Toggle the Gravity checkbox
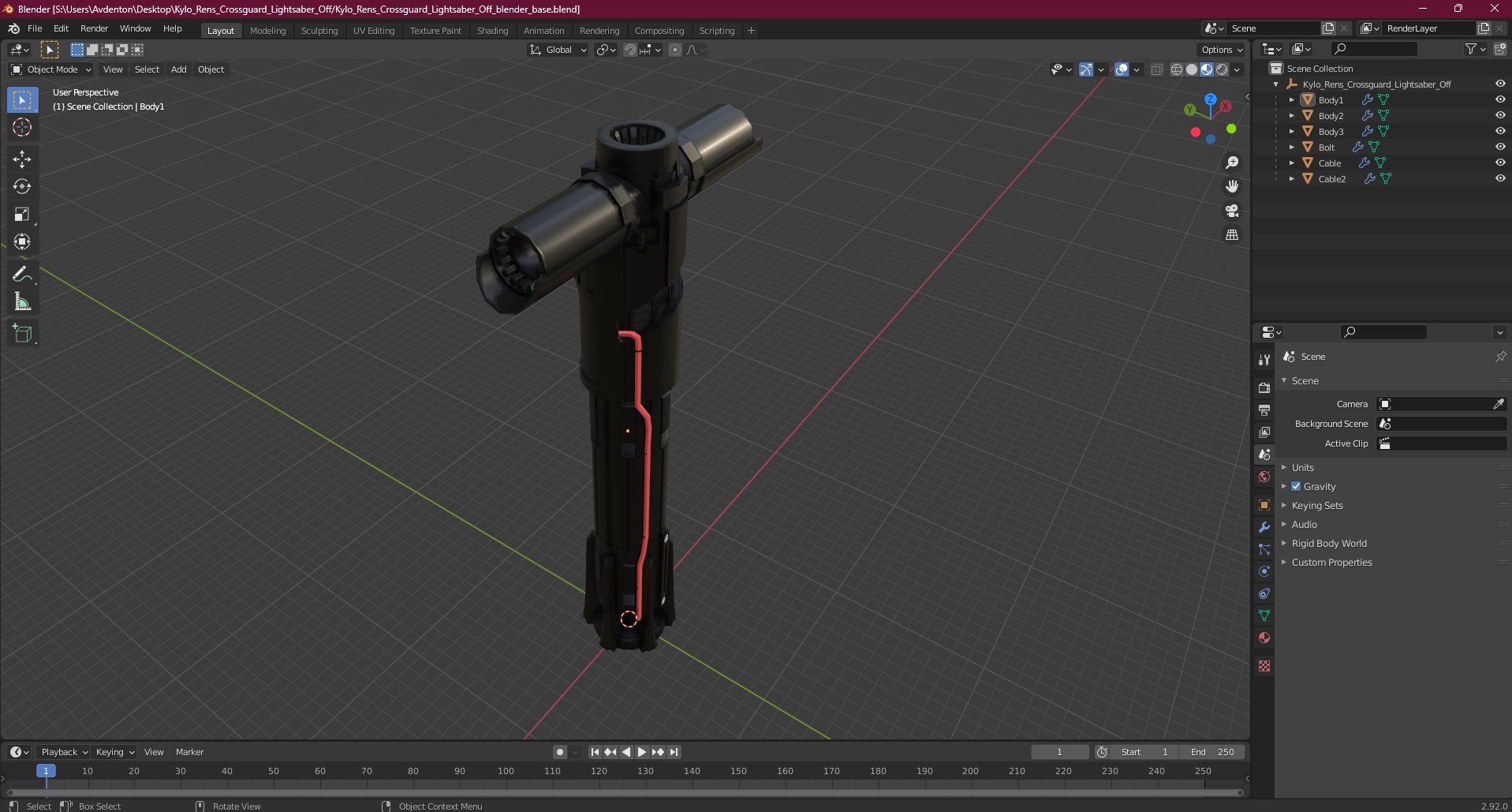 tap(1296, 486)
